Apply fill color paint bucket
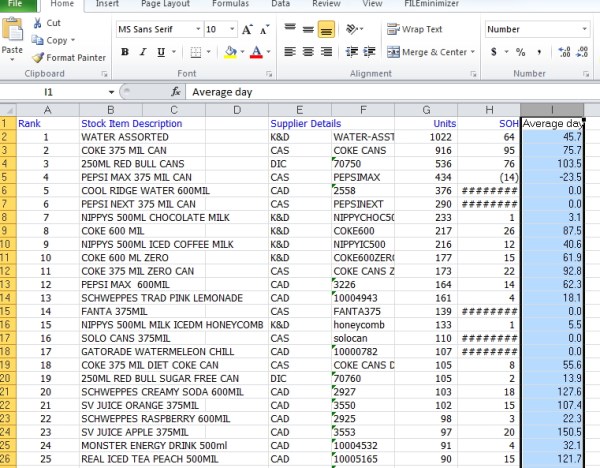The image size is (600, 468). (x=230, y=52)
